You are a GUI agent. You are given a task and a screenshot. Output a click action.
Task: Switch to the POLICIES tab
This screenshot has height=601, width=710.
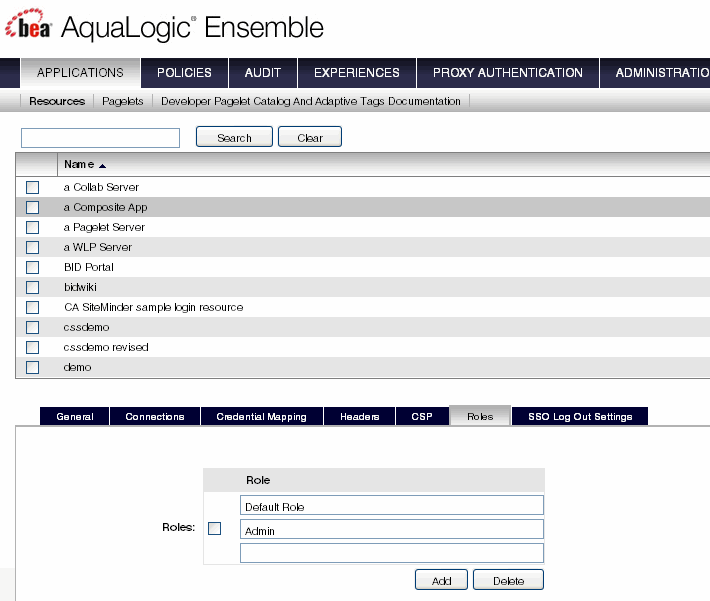(184, 72)
